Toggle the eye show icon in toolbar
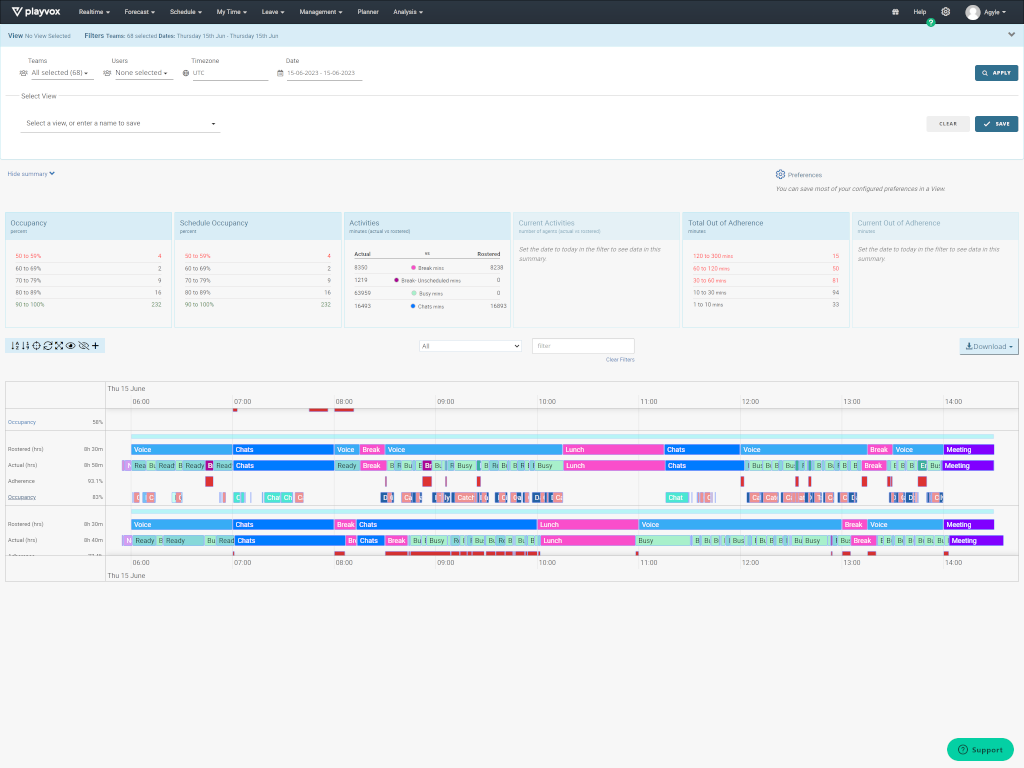Image resolution: width=1024 pixels, height=768 pixels. coord(71,346)
